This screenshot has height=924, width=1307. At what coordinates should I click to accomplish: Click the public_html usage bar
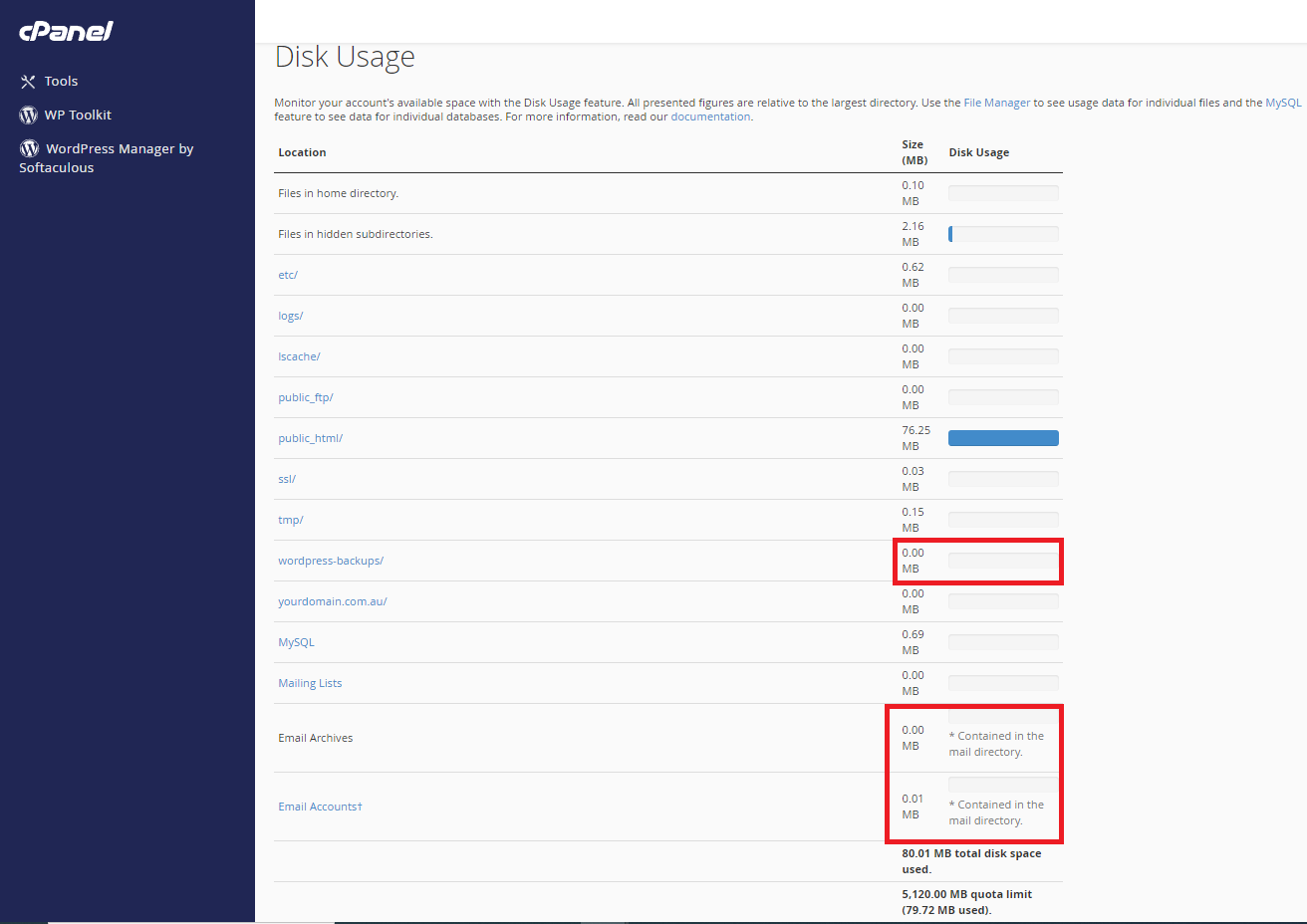[x=1003, y=438]
